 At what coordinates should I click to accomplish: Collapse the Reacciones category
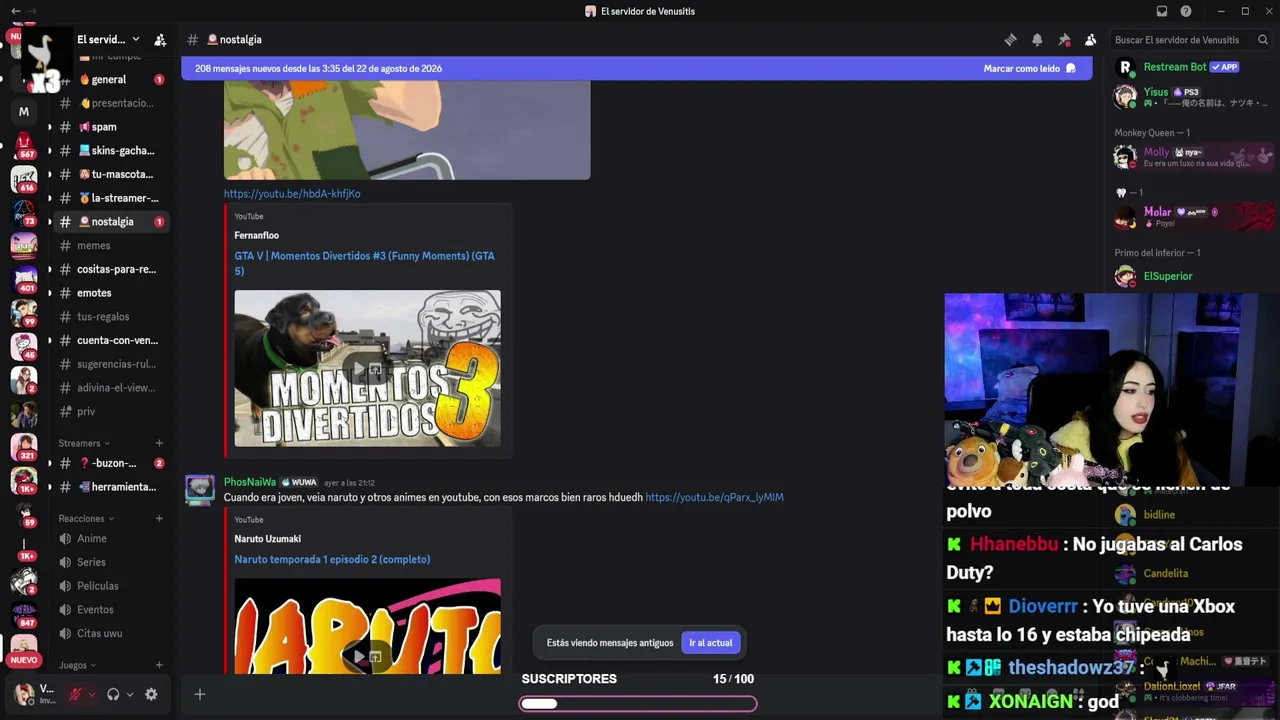click(86, 519)
